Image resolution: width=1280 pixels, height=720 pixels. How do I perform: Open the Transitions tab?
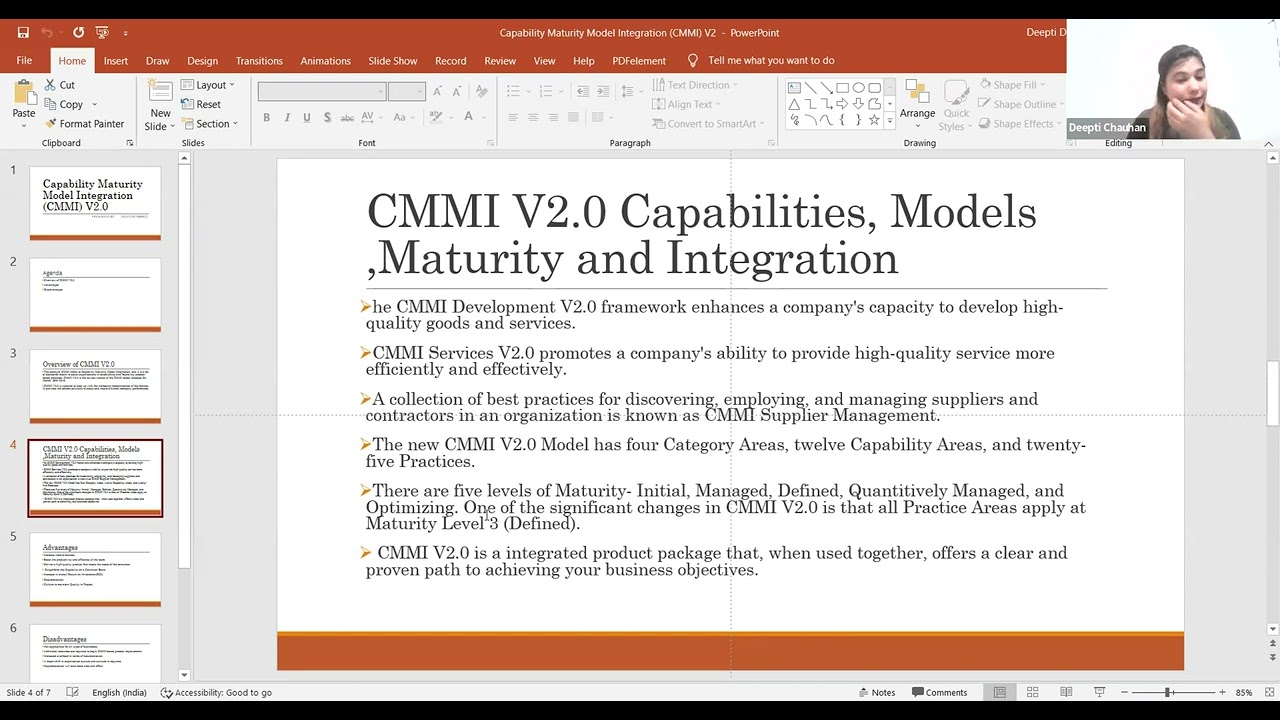(x=259, y=61)
